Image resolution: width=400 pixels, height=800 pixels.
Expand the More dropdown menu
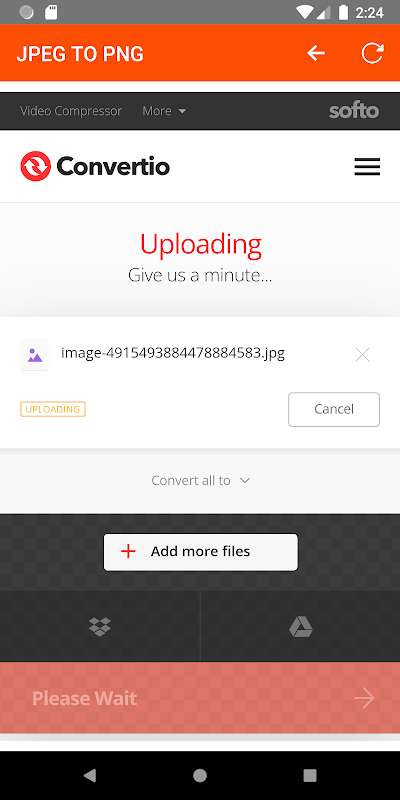[x=164, y=111]
